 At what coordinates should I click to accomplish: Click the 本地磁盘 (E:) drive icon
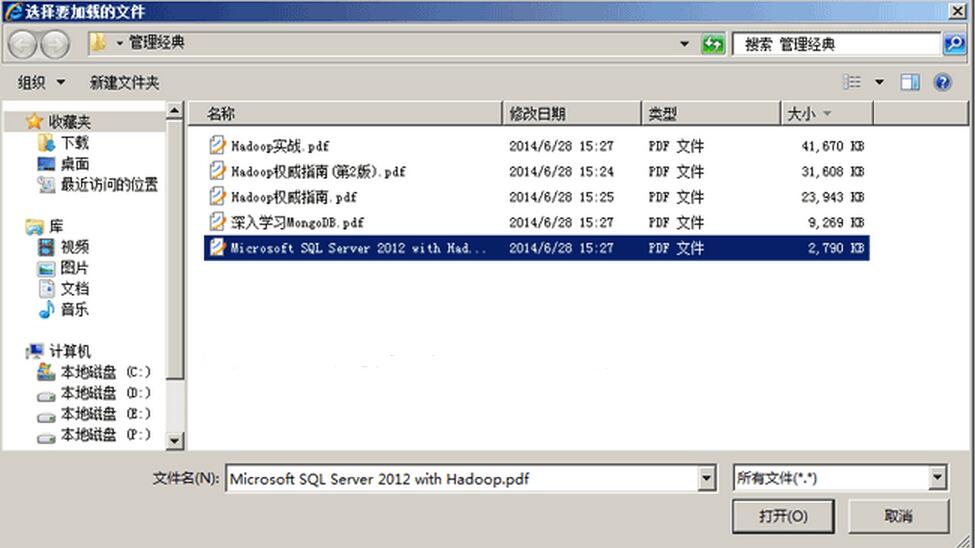point(46,417)
